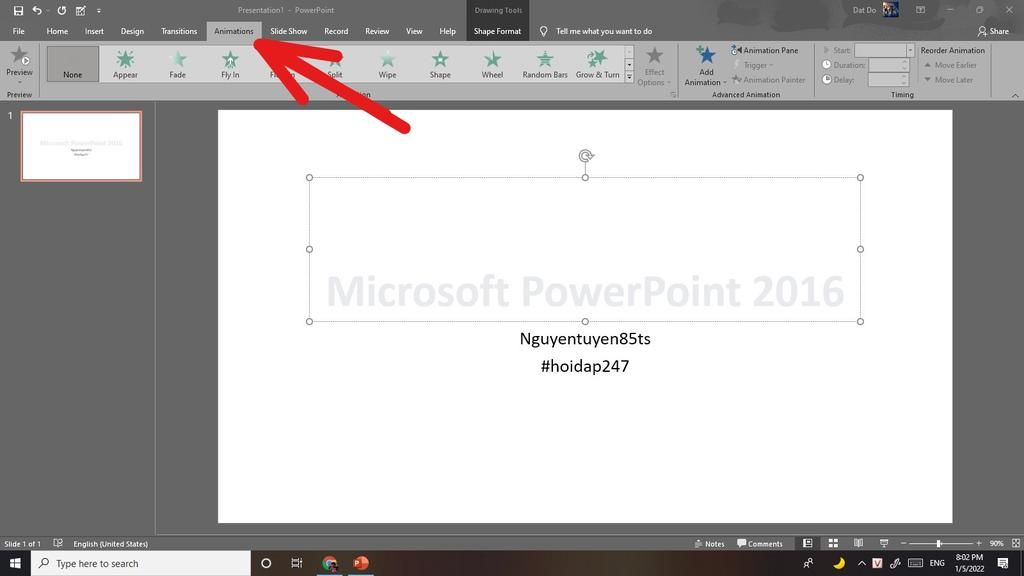The height and width of the screenshot is (576, 1024).
Task: Open the Windows Start menu
Action: [15, 563]
